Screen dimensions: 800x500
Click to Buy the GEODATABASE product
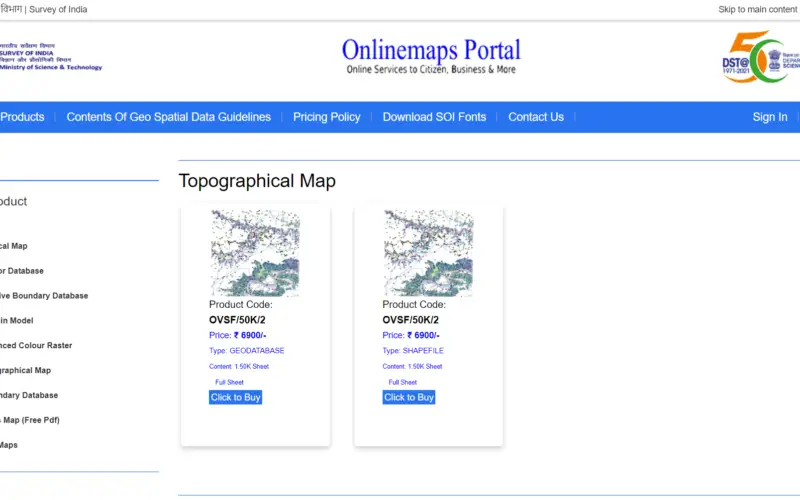235,397
